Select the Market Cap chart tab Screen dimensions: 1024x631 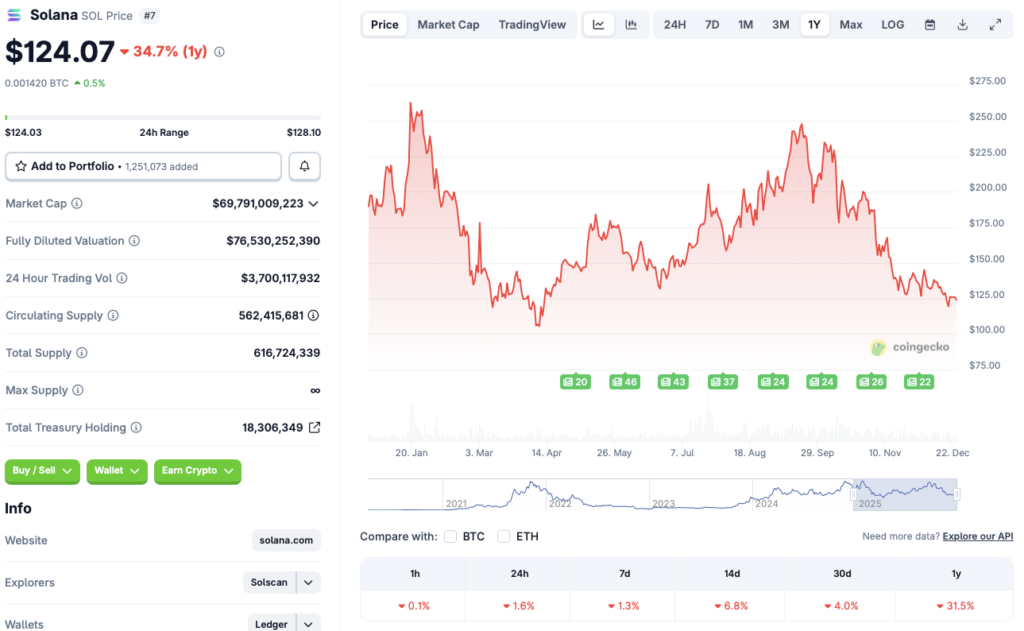tap(448, 24)
